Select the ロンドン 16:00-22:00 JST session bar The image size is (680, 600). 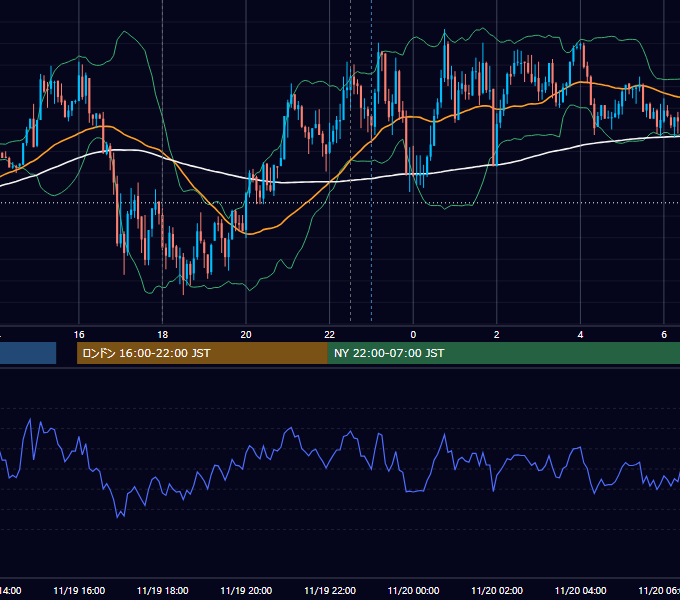tap(202, 353)
